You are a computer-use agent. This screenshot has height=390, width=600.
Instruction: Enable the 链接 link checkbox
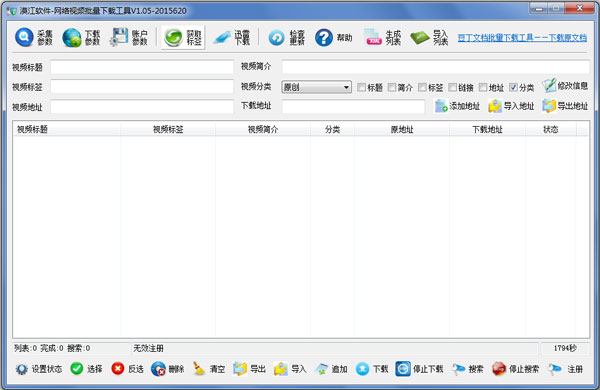click(x=453, y=88)
